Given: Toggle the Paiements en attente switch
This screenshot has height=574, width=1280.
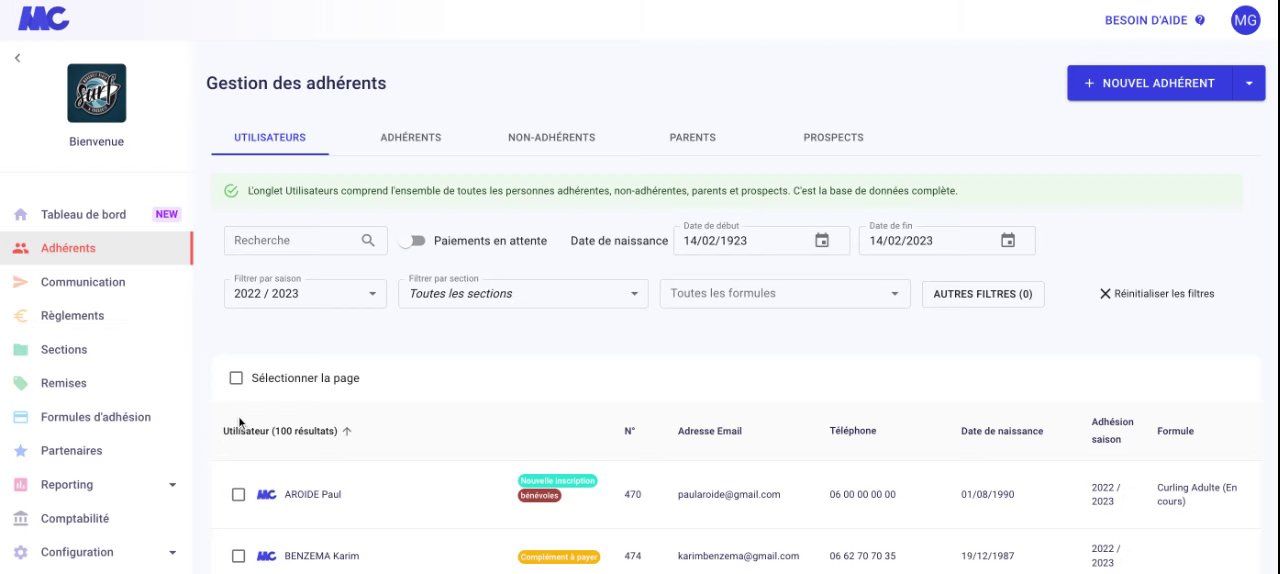Looking at the screenshot, I should (412, 241).
